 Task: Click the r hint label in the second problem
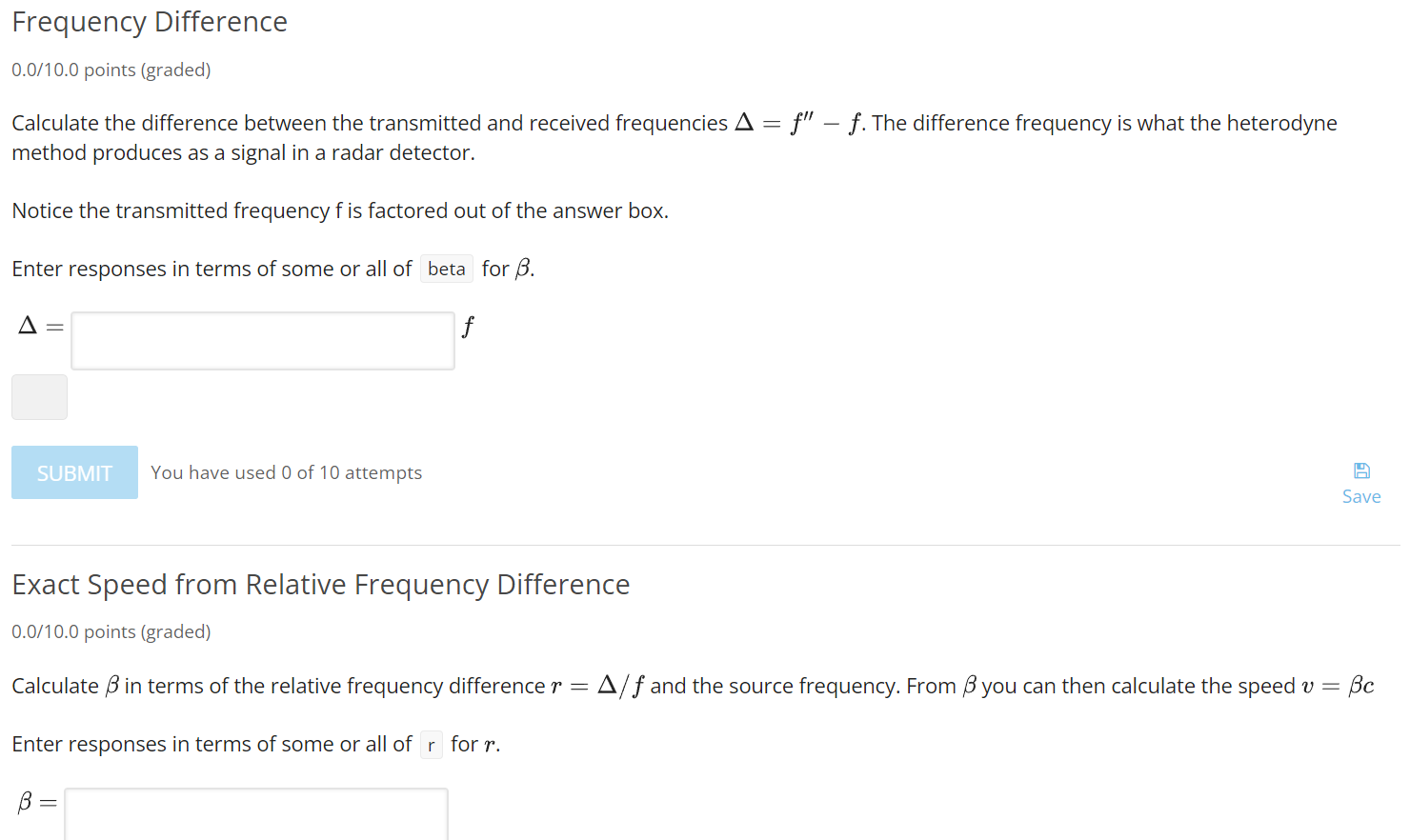click(431, 745)
